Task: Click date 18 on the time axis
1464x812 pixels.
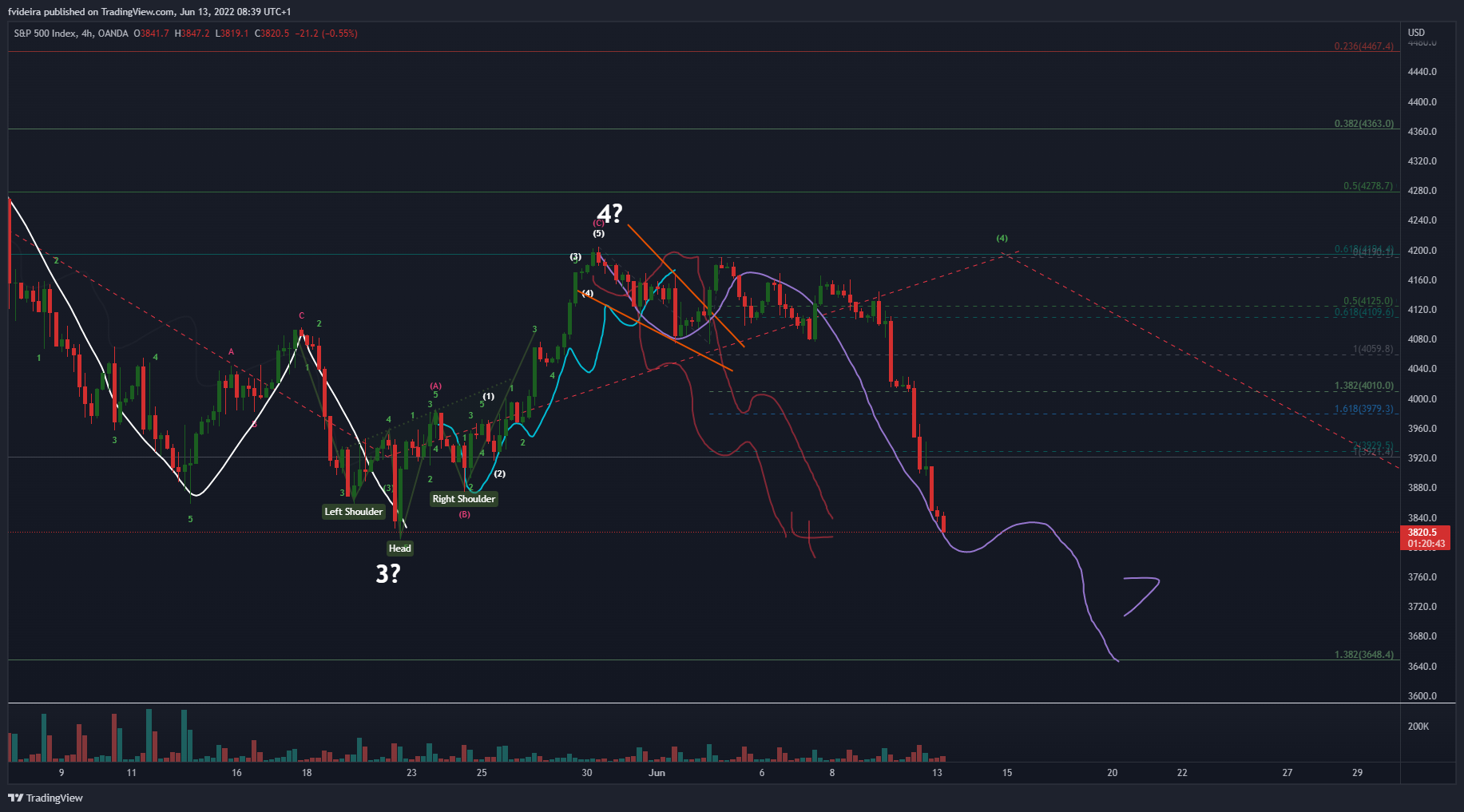Action: coord(307,773)
